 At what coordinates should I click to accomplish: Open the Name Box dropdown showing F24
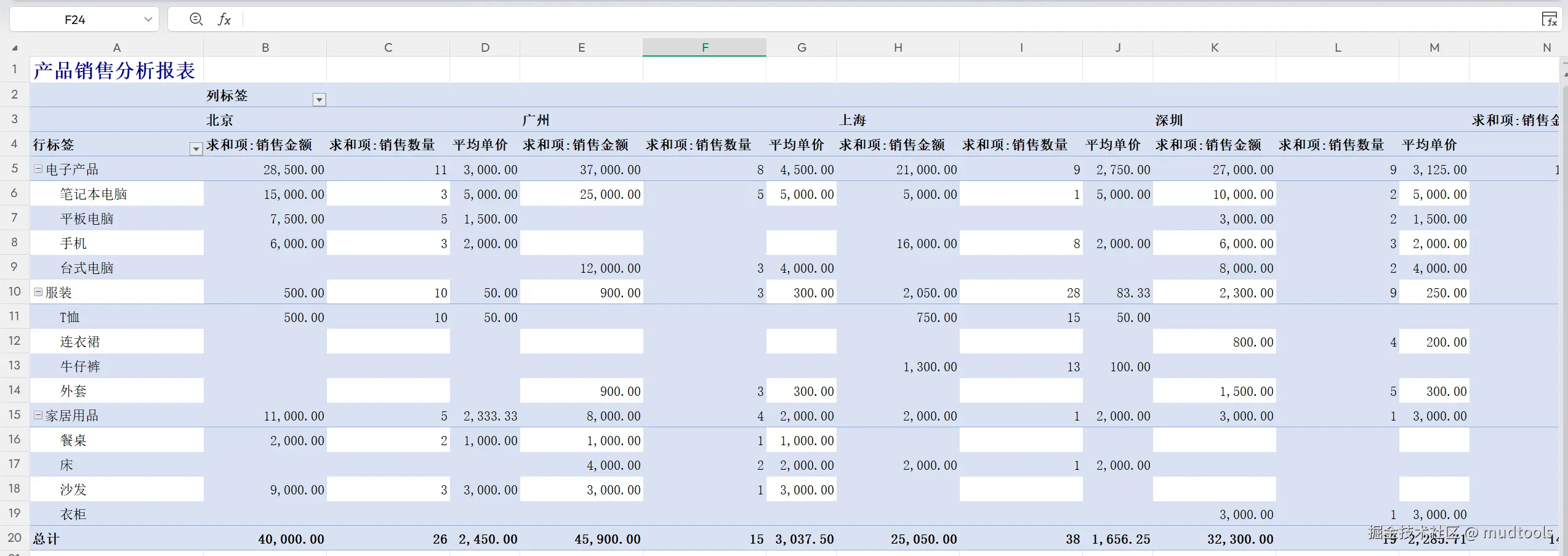148,19
